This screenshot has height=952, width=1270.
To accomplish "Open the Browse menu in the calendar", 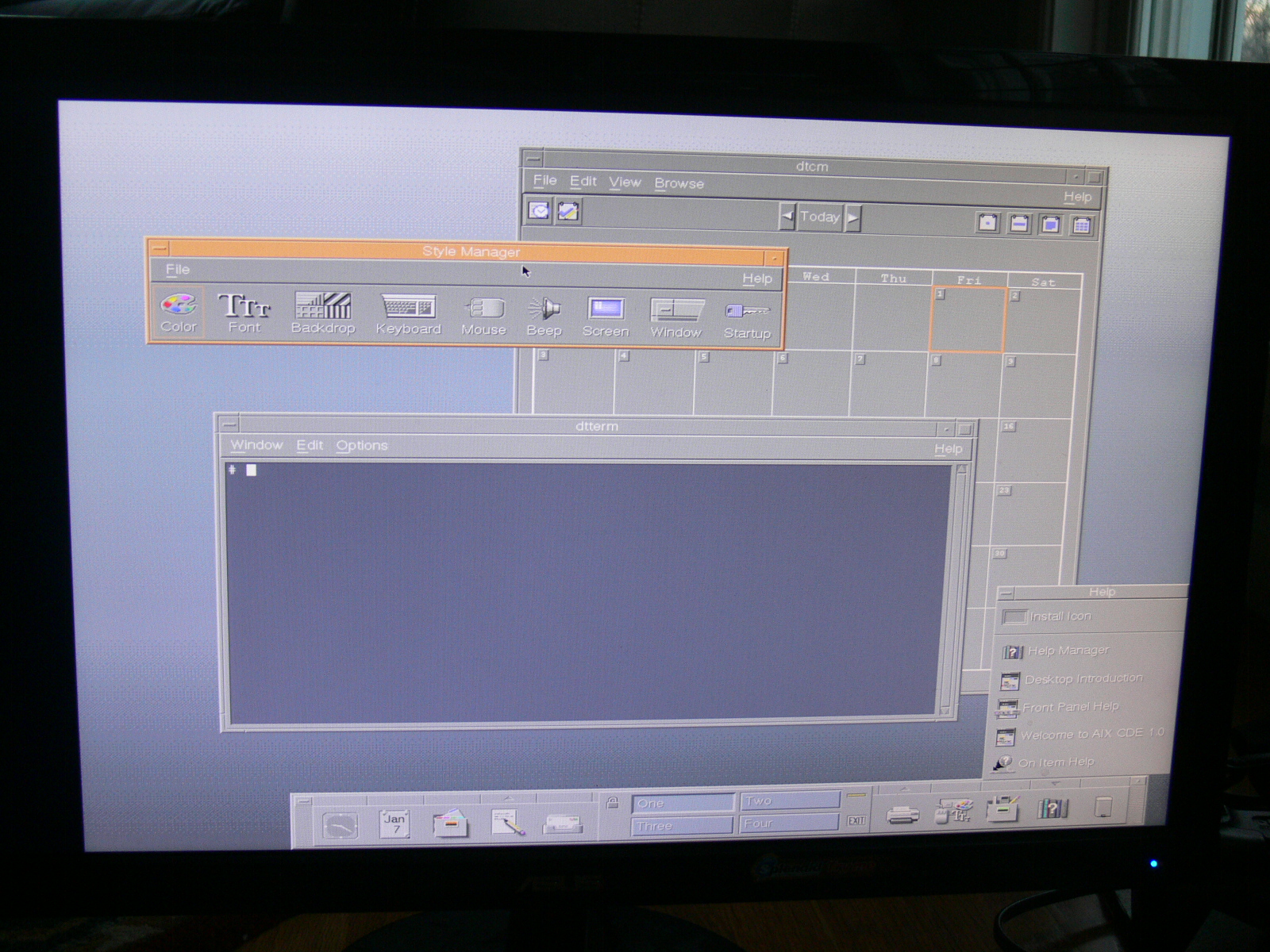I will coord(679,183).
